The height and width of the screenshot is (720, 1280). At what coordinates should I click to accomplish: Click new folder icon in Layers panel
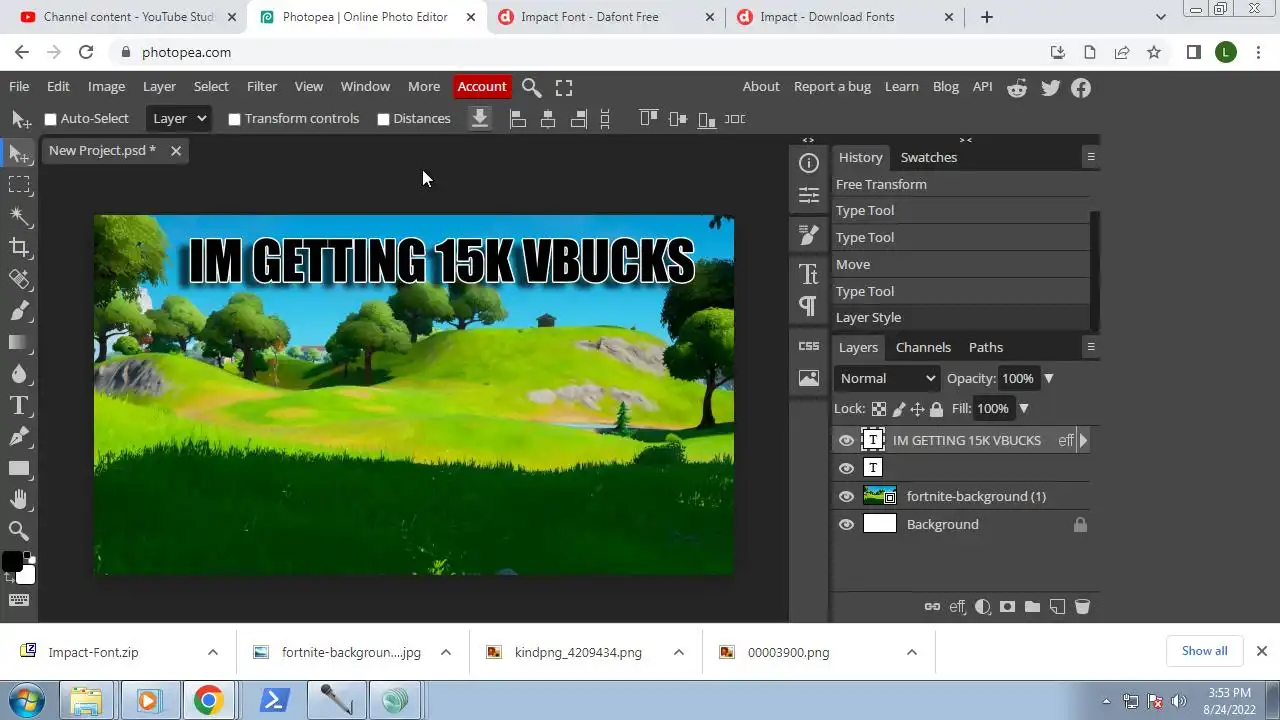[1032, 606]
